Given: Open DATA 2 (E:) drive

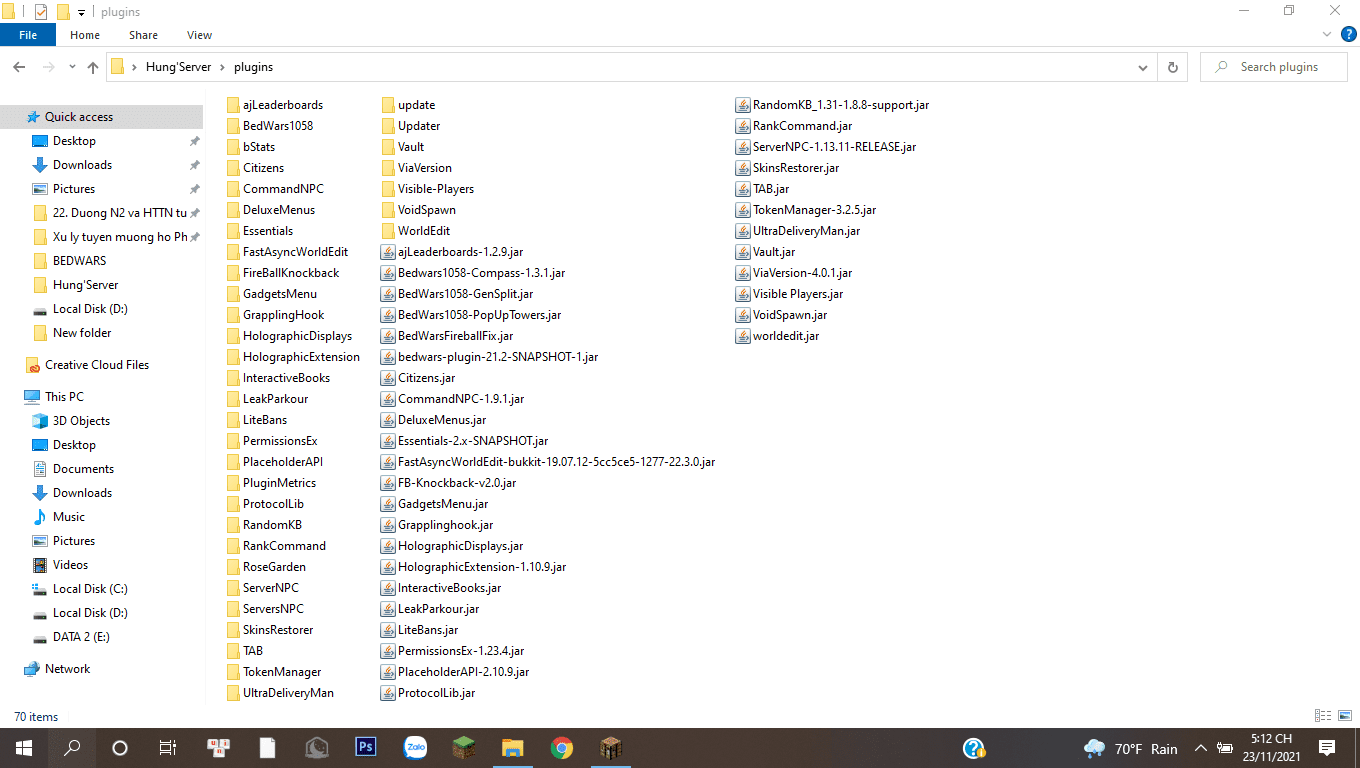Looking at the screenshot, I should coord(81,637).
